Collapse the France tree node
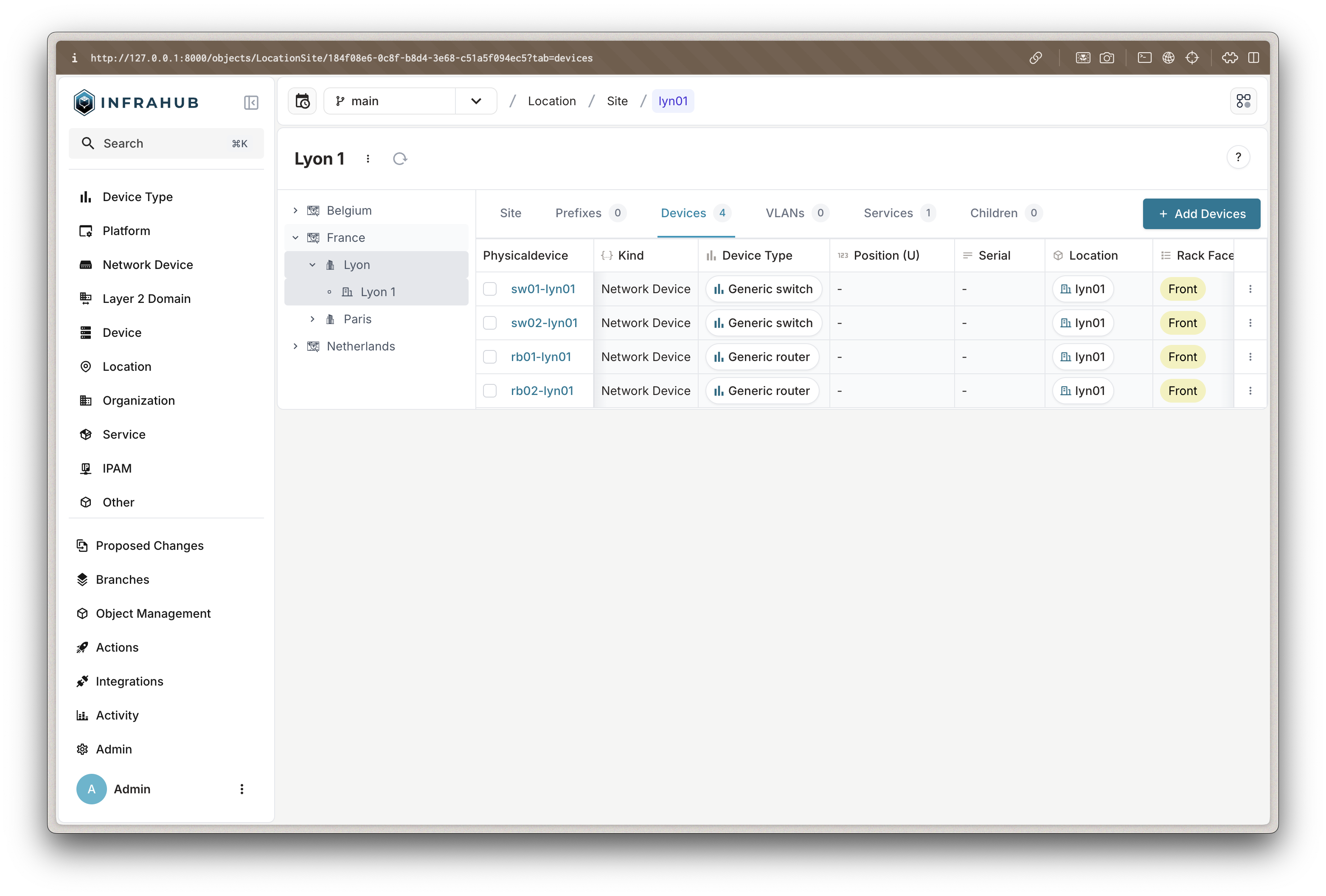 (295, 238)
